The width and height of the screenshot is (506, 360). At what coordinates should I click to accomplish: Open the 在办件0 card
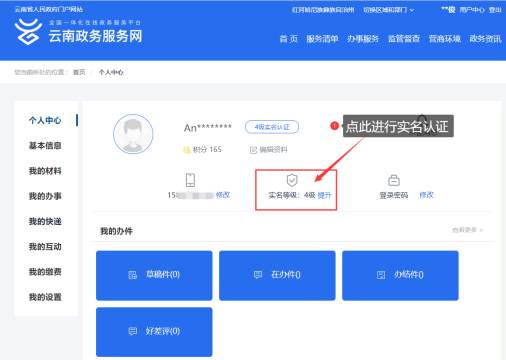[x=277, y=276]
